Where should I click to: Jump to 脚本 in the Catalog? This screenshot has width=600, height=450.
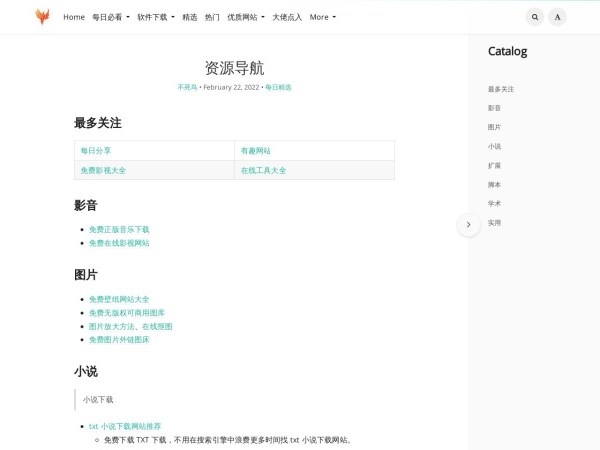(495, 184)
